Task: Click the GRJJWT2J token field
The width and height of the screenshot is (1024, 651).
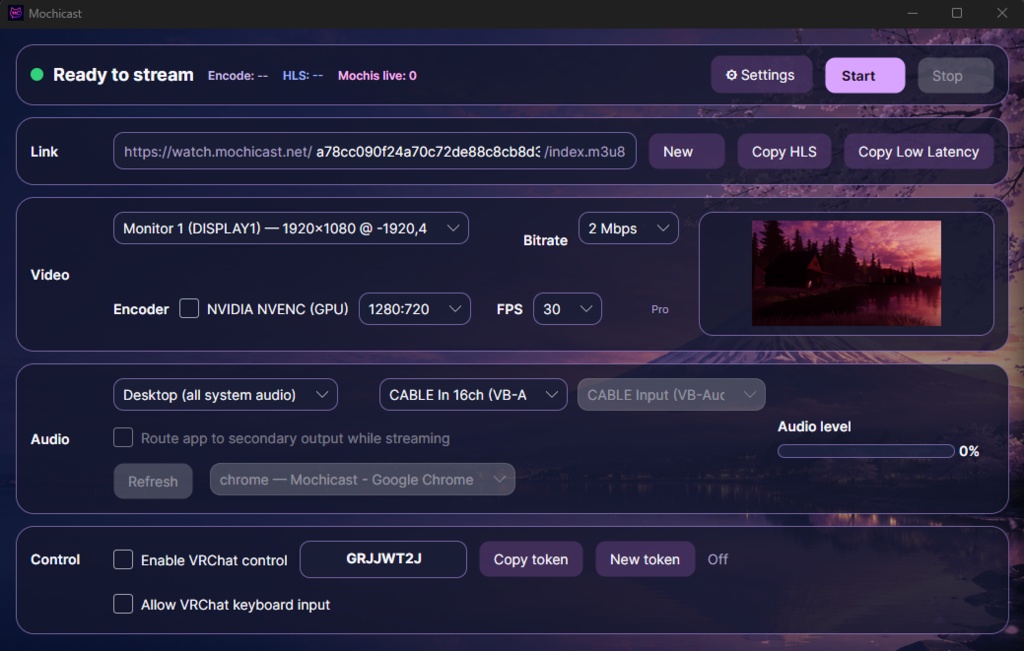Action: [x=383, y=559]
